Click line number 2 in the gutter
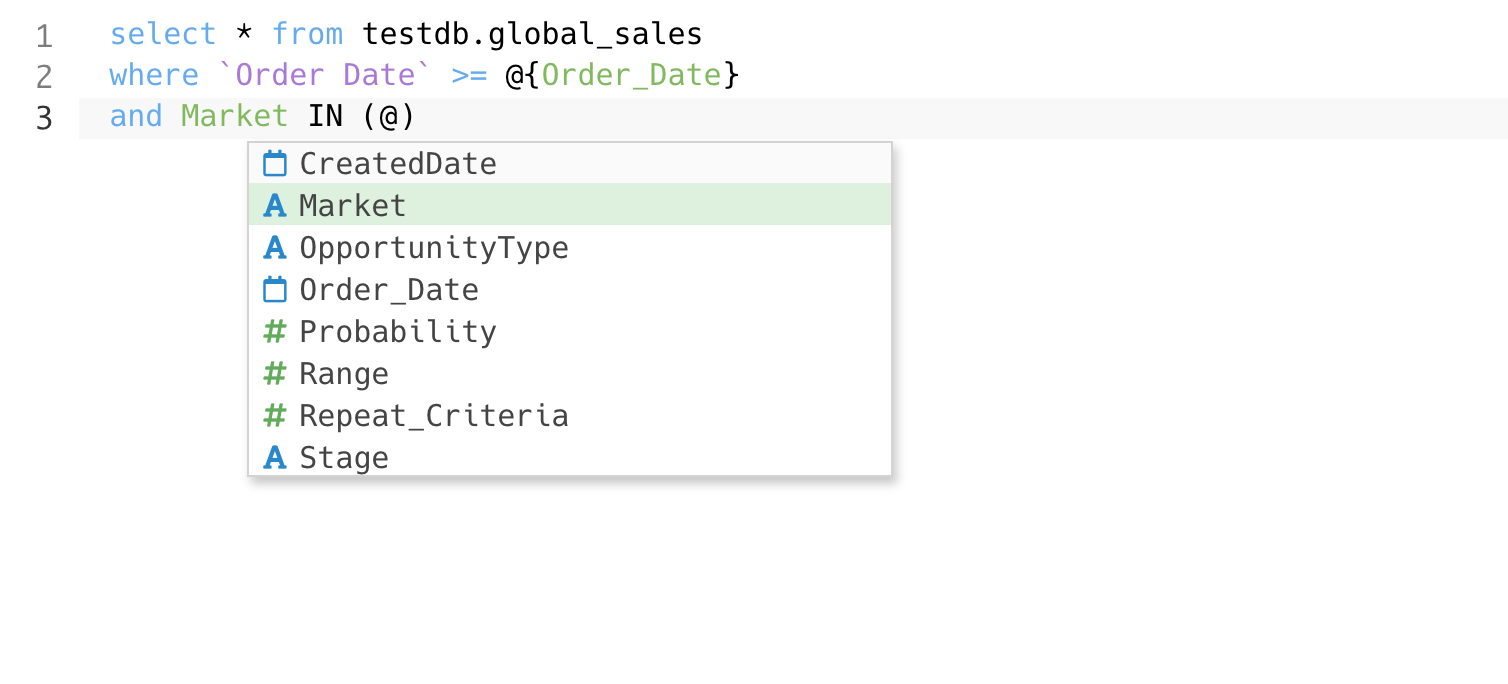 pos(44,77)
